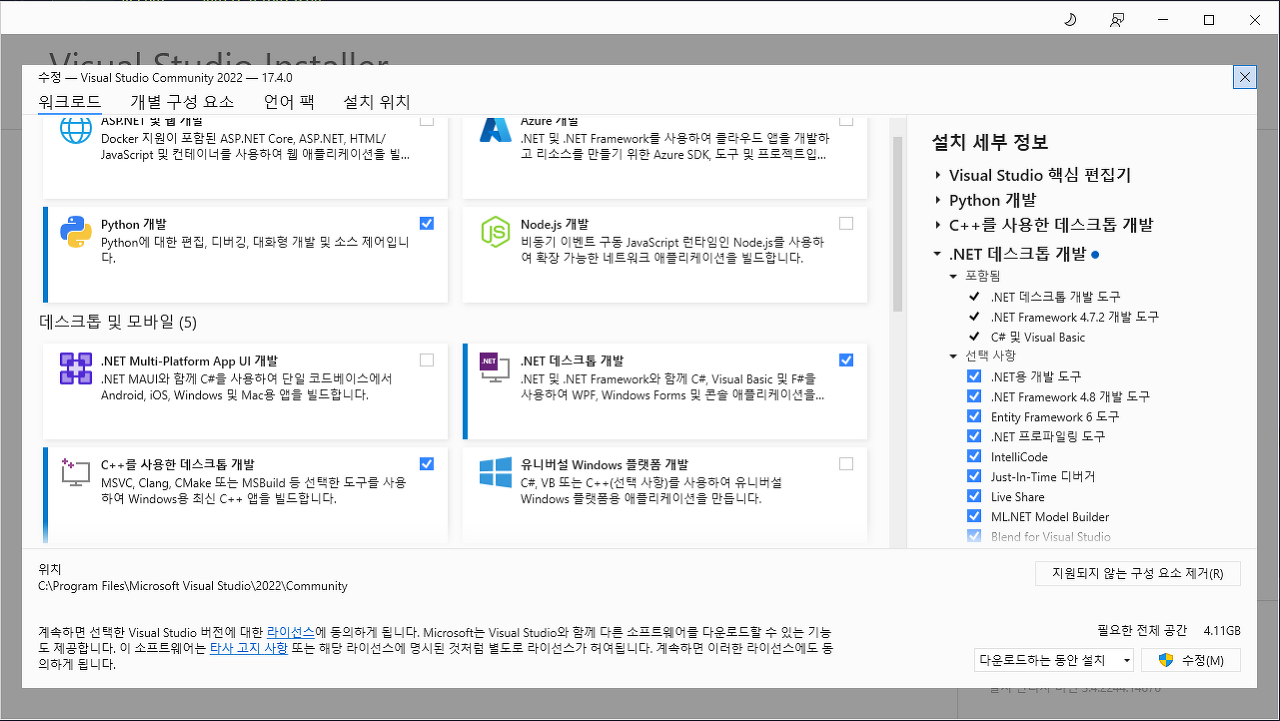
Task: Uncheck the .NET 프로파일링 도구 option
Action: pos(974,436)
